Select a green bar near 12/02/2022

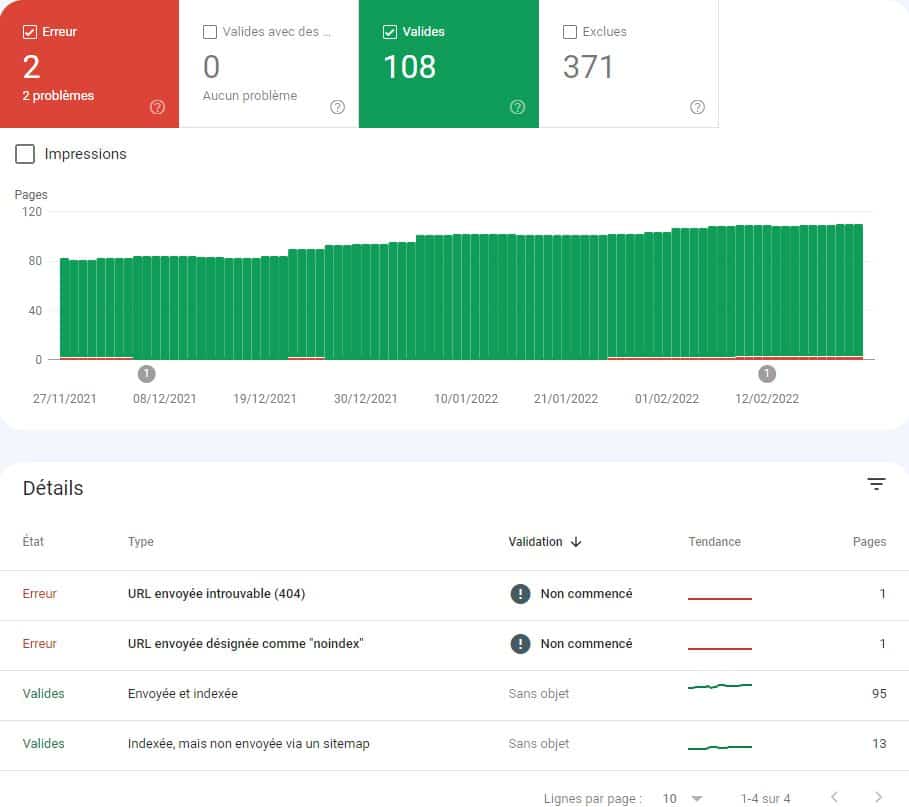click(768, 290)
